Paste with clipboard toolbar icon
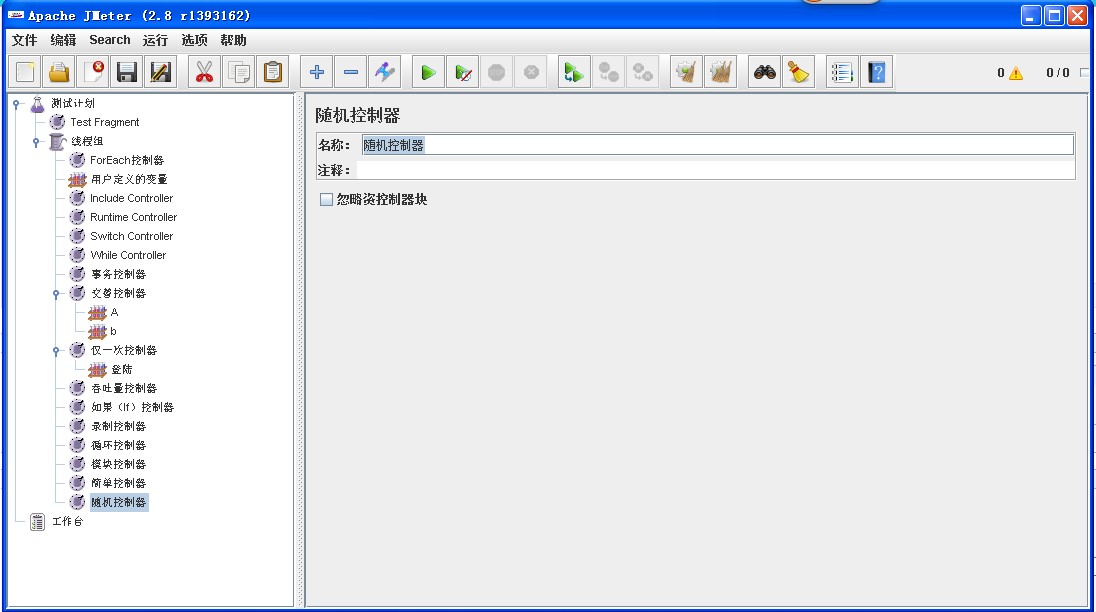This screenshot has width=1096, height=612. [273, 72]
